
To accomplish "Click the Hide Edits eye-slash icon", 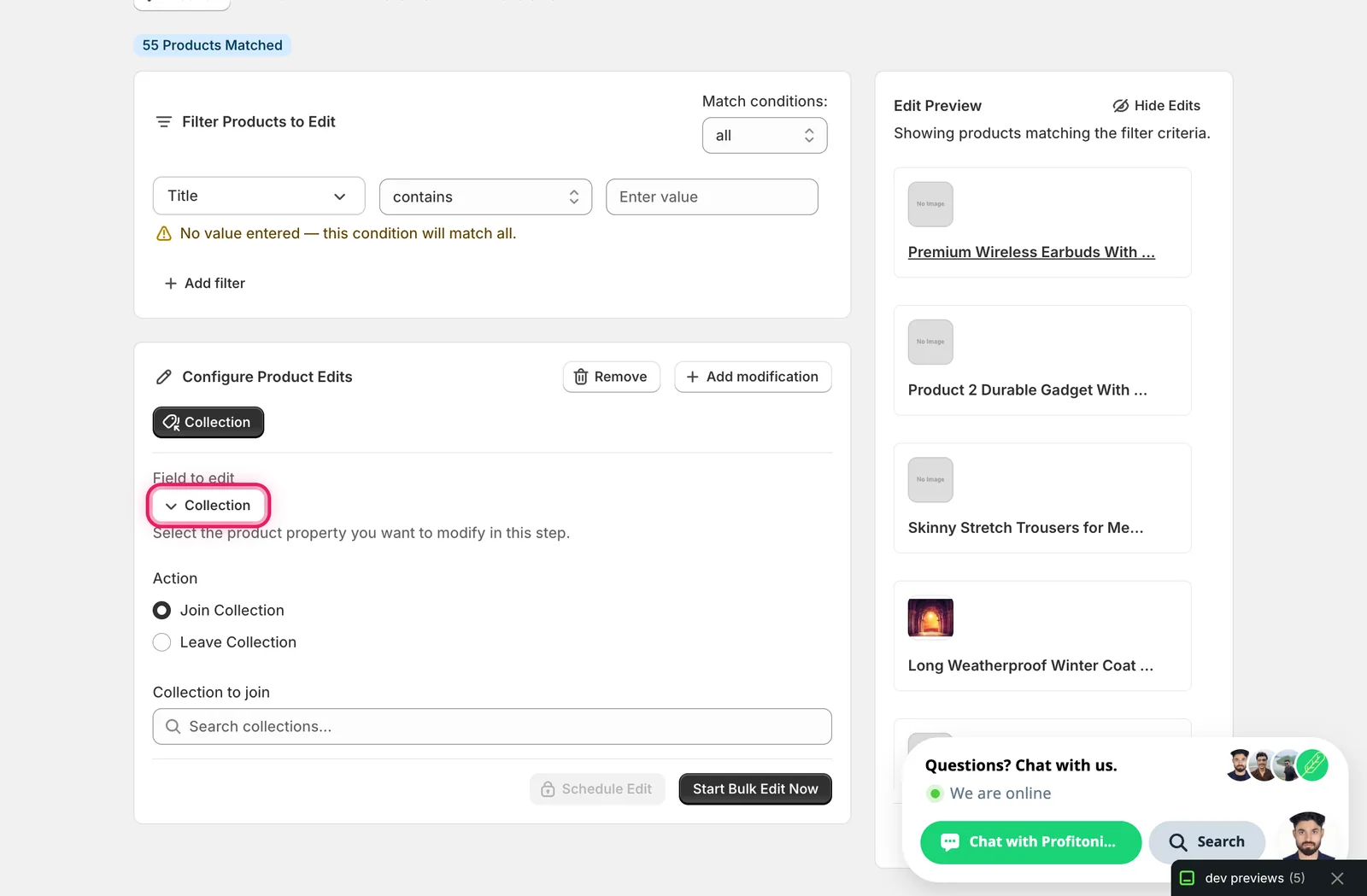I will pyautogui.click(x=1120, y=106).
